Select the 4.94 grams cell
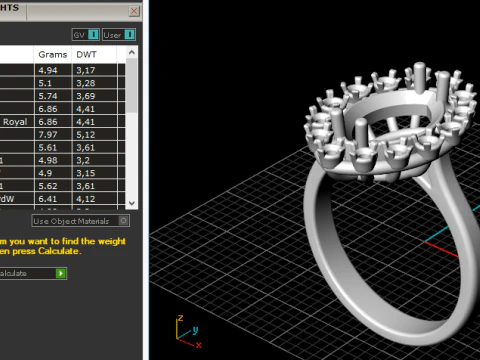 53,70
